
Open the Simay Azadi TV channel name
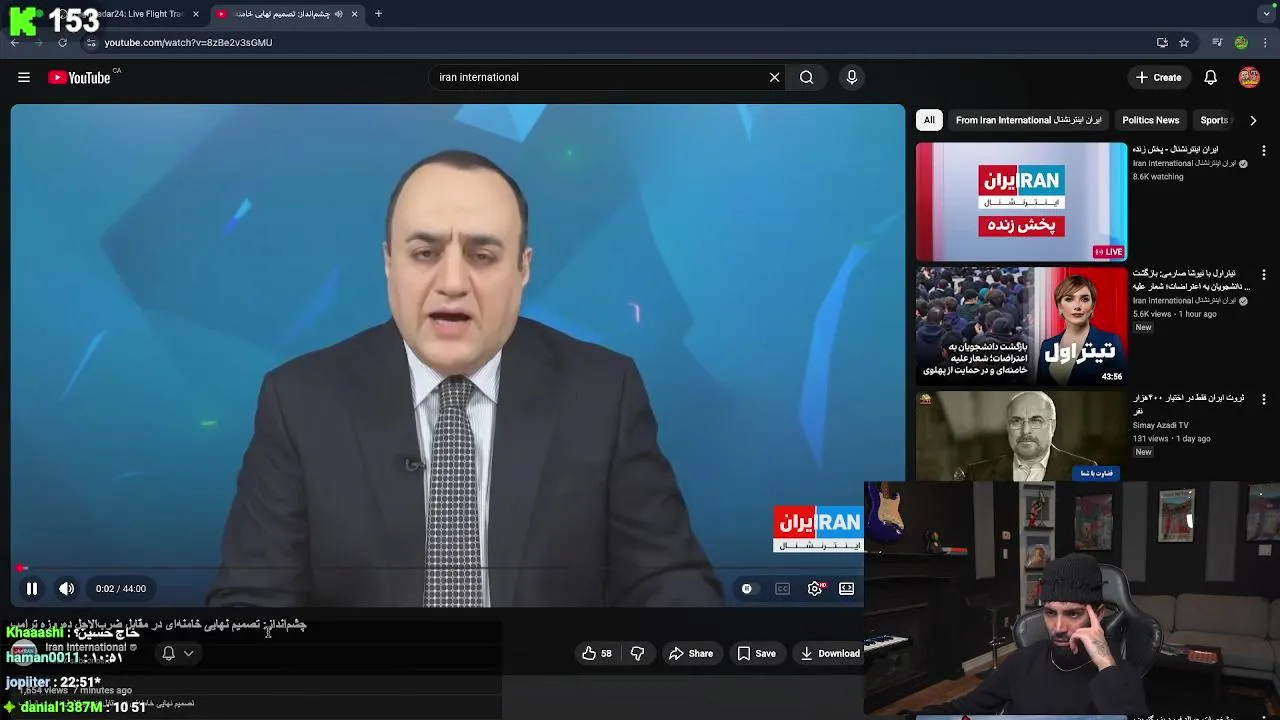1160,425
